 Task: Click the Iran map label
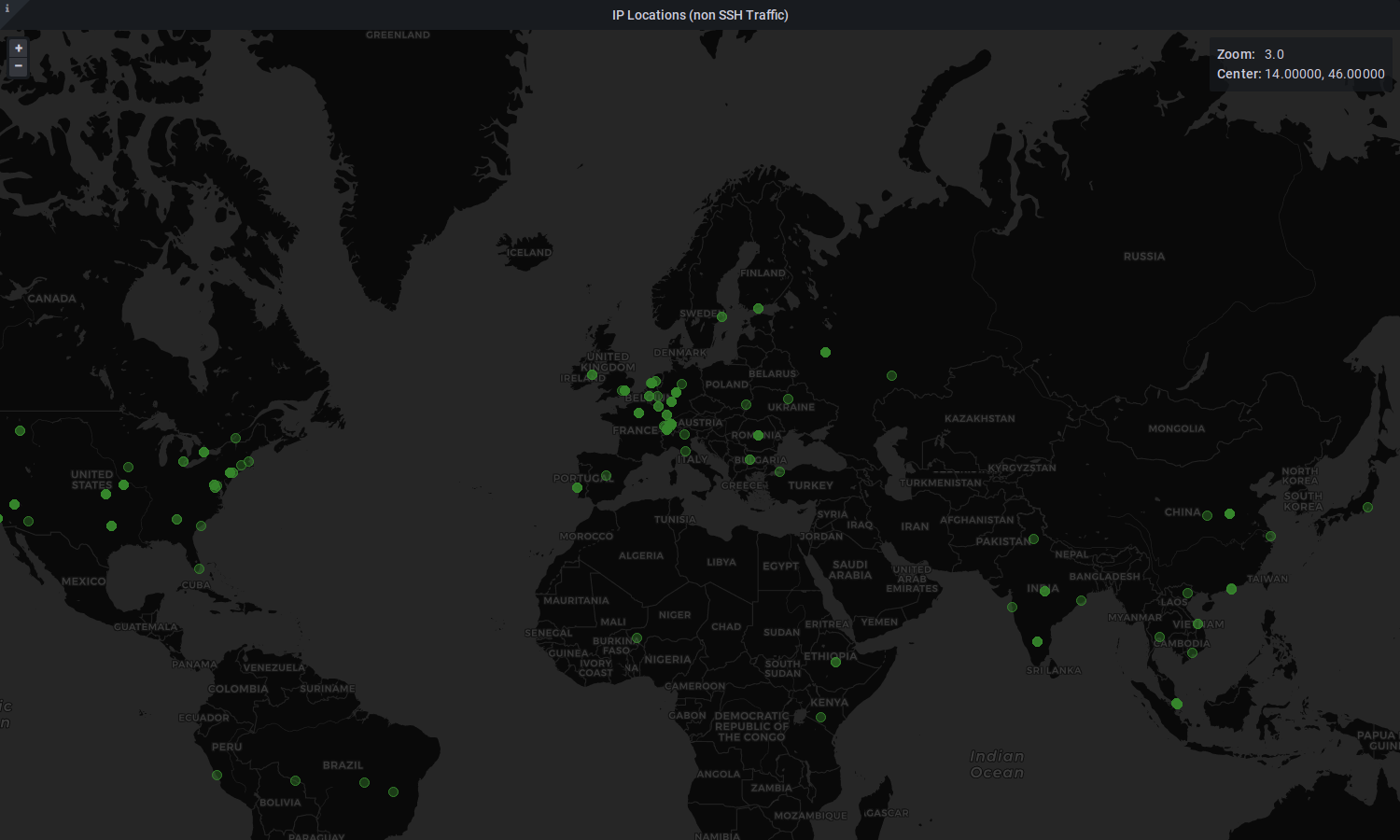(x=915, y=526)
